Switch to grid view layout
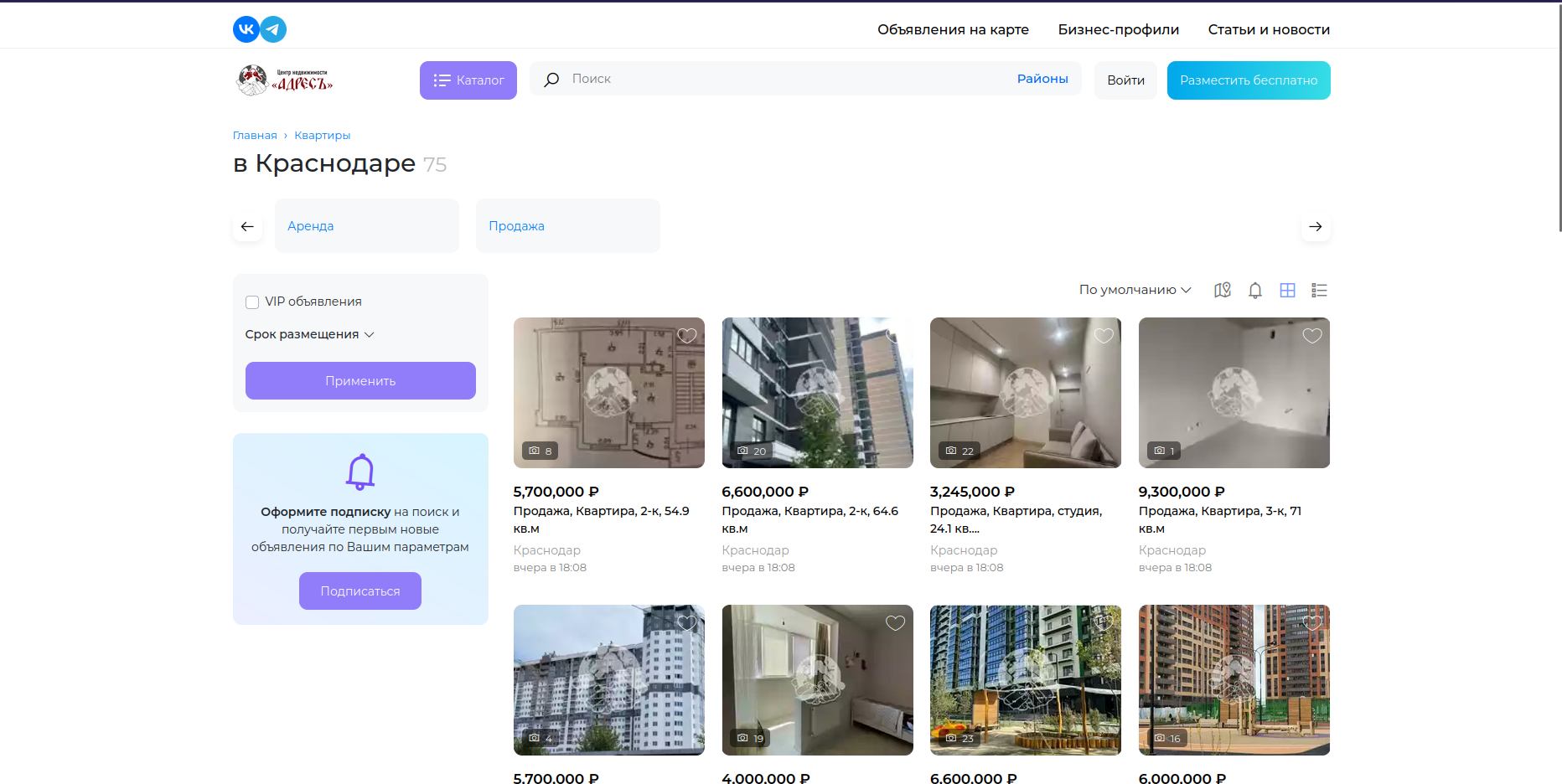 pos(1287,290)
